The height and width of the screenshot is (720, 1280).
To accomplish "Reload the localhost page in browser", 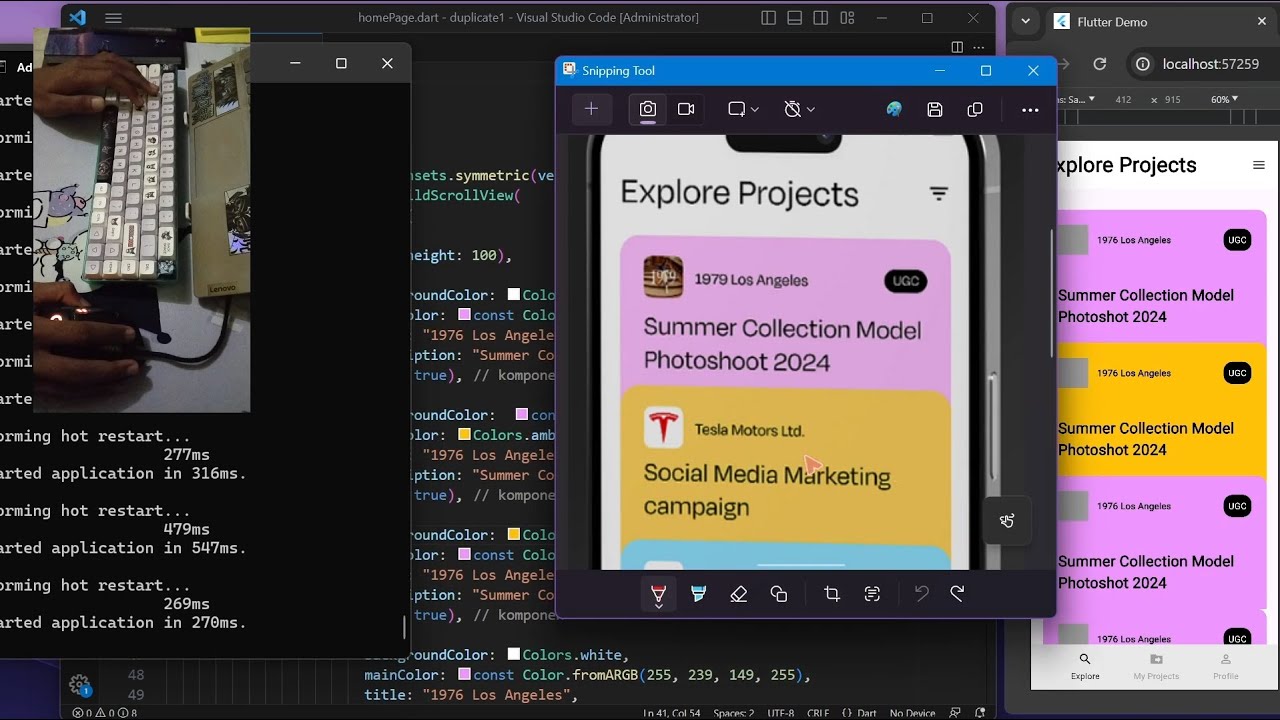I will [1100, 64].
